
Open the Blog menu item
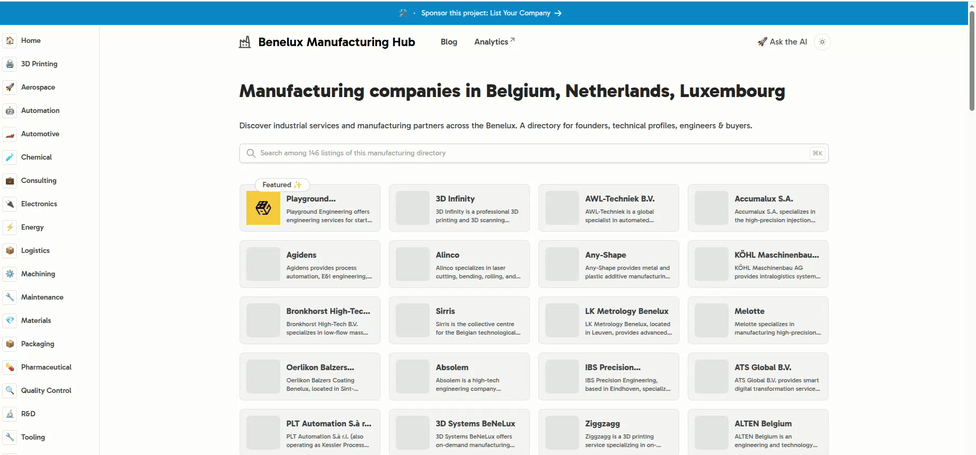point(449,42)
